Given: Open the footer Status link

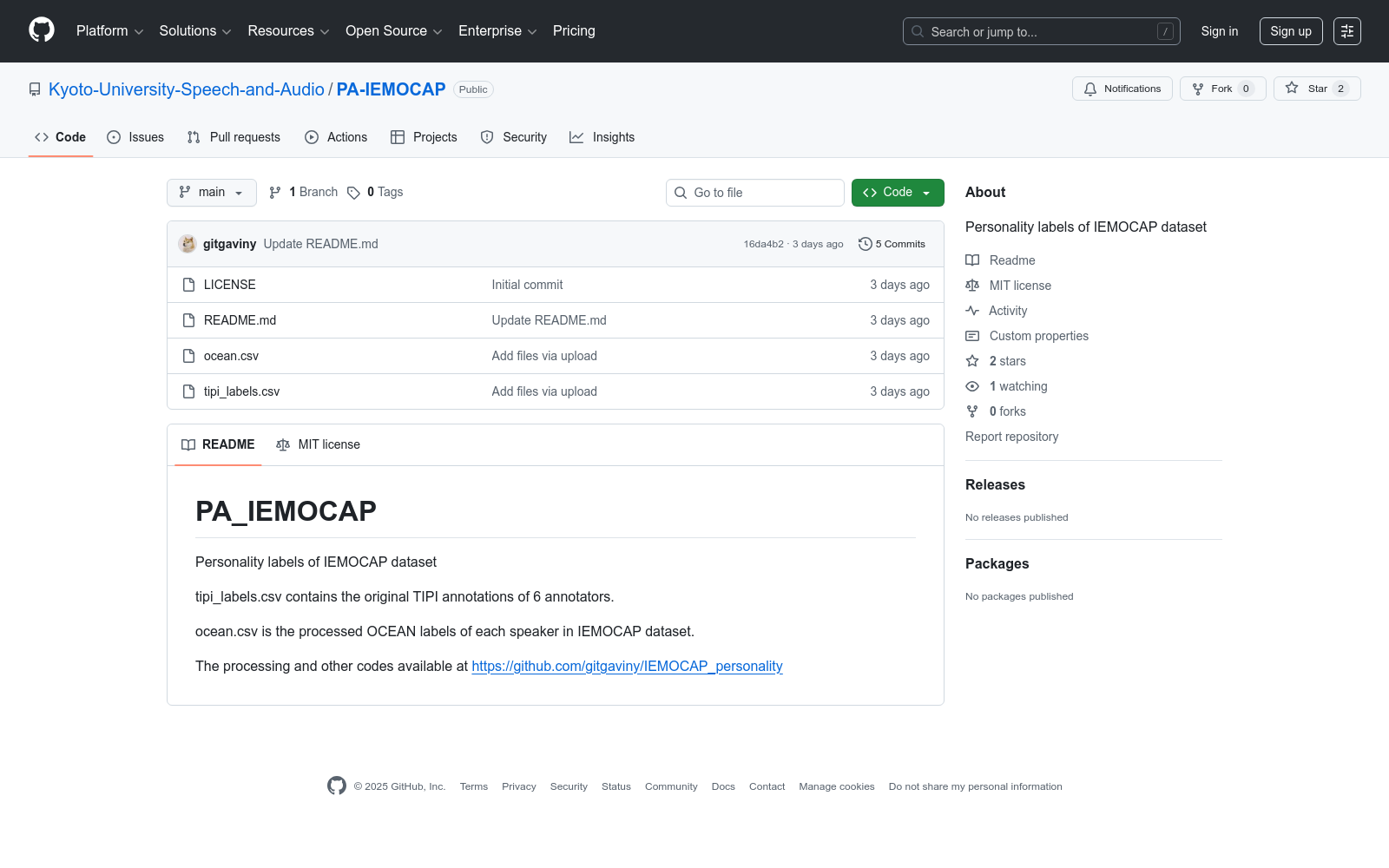Looking at the screenshot, I should tap(616, 786).
